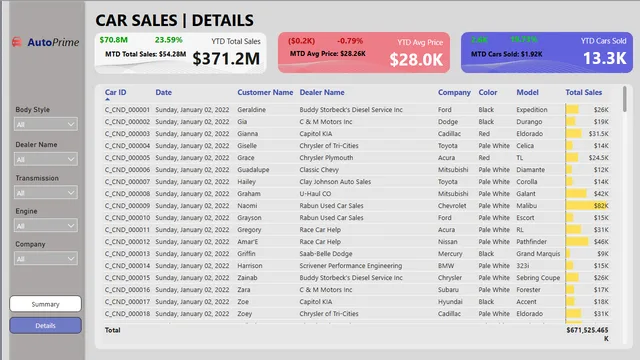Sort by the Date column header
The image size is (640, 360).
tap(163, 92)
